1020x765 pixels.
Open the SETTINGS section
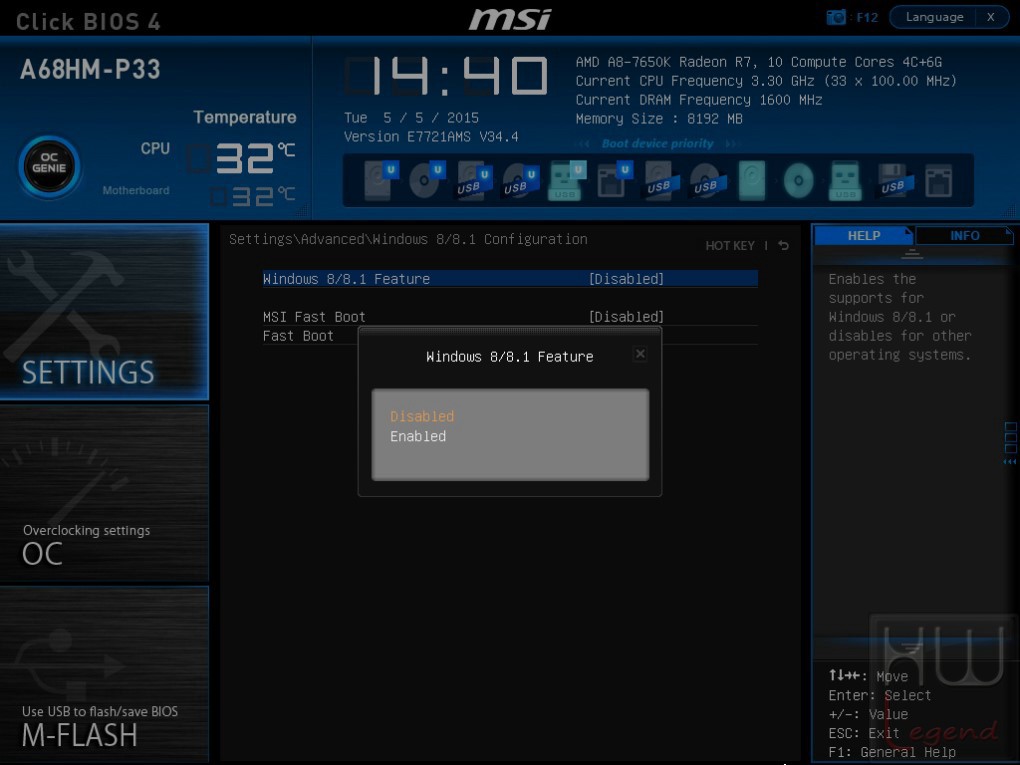click(104, 312)
